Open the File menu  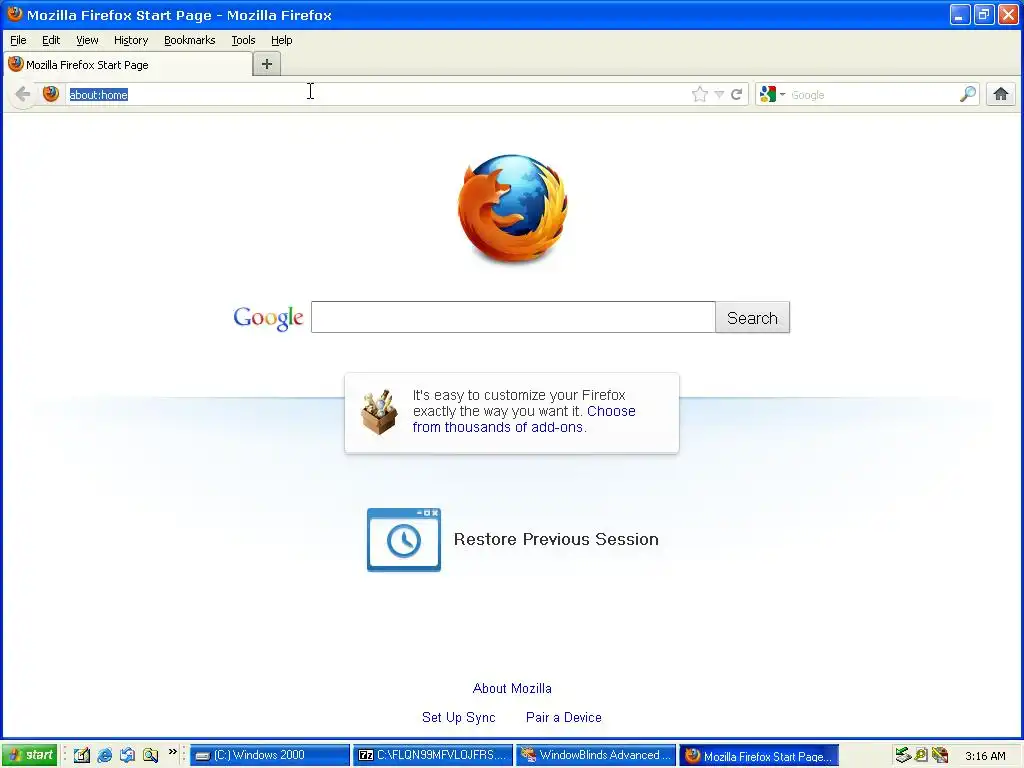click(x=18, y=40)
